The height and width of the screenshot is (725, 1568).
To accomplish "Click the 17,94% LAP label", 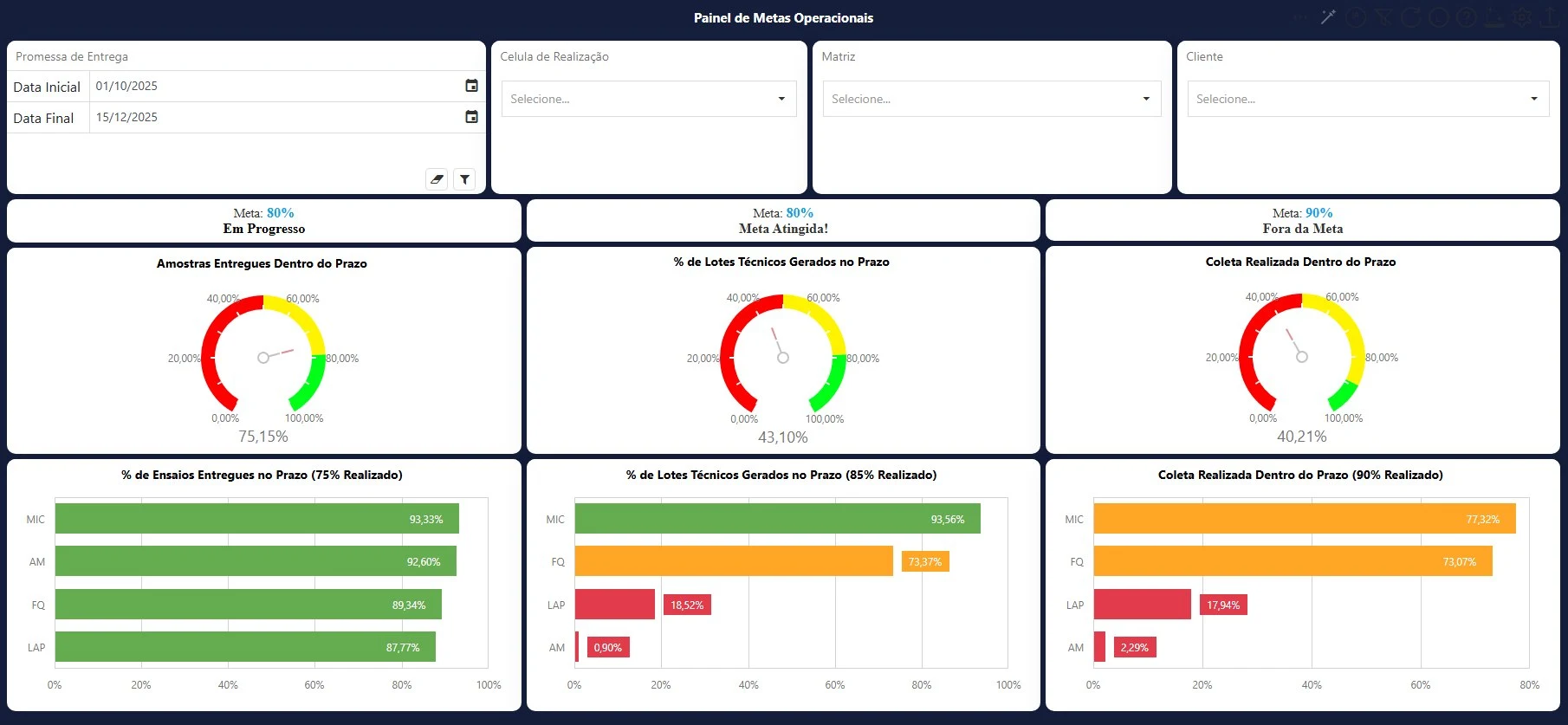I will coord(1223,605).
